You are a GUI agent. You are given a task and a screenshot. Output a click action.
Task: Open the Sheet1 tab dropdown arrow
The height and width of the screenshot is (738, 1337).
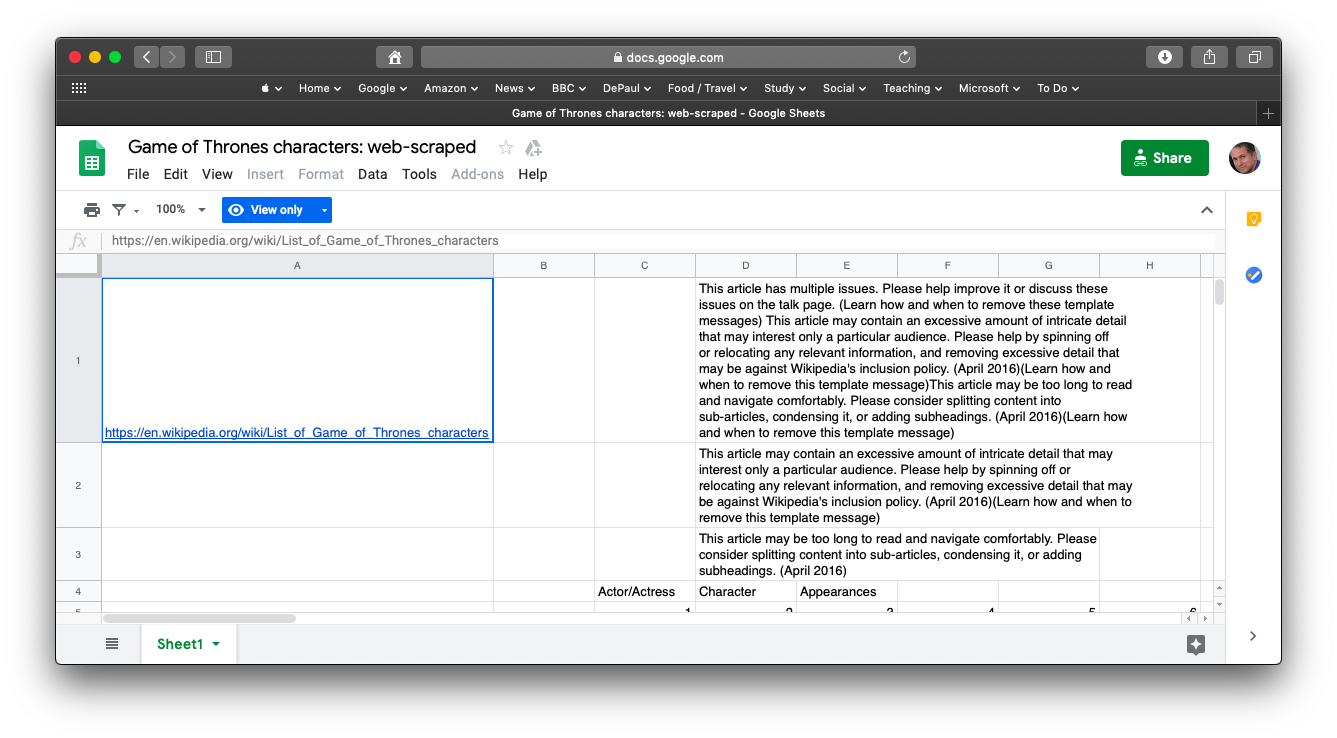216,645
